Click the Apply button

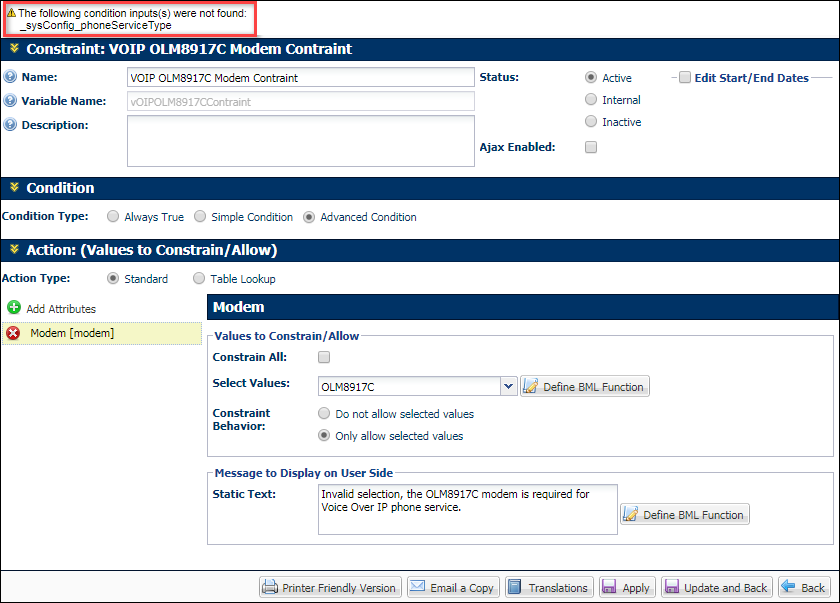click(x=627, y=587)
